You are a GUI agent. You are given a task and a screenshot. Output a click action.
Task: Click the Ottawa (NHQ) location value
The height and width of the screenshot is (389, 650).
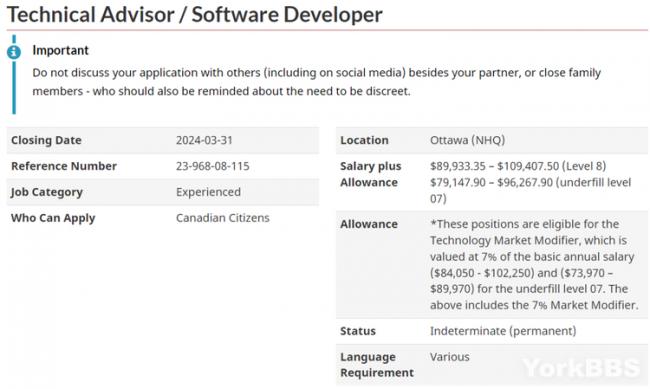(x=467, y=140)
